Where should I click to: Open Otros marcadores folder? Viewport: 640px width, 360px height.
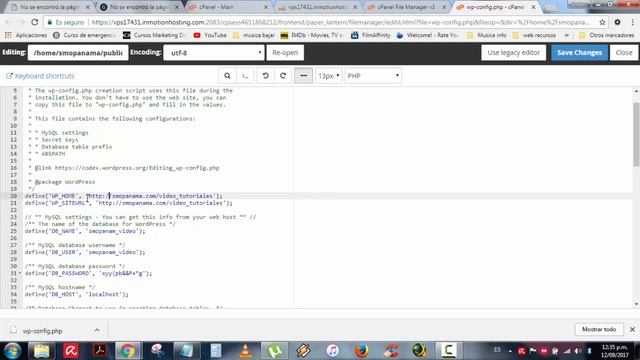(x=607, y=35)
